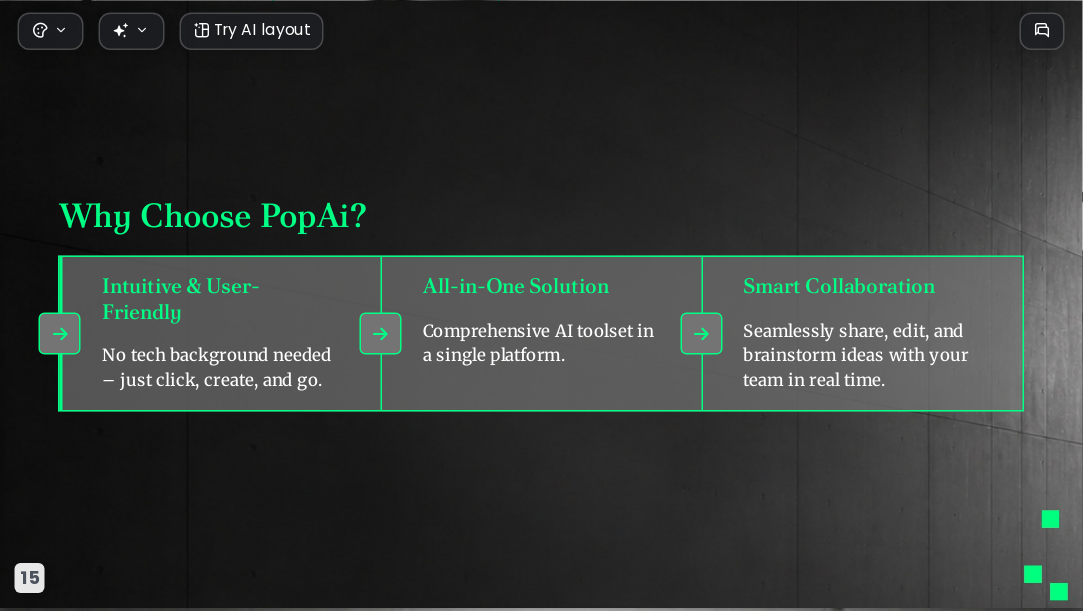The width and height of the screenshot is (1083, 611).
Task: Click the arrow icon beside Intuitive & User-Friendly
Action: (x=59, y=333)
